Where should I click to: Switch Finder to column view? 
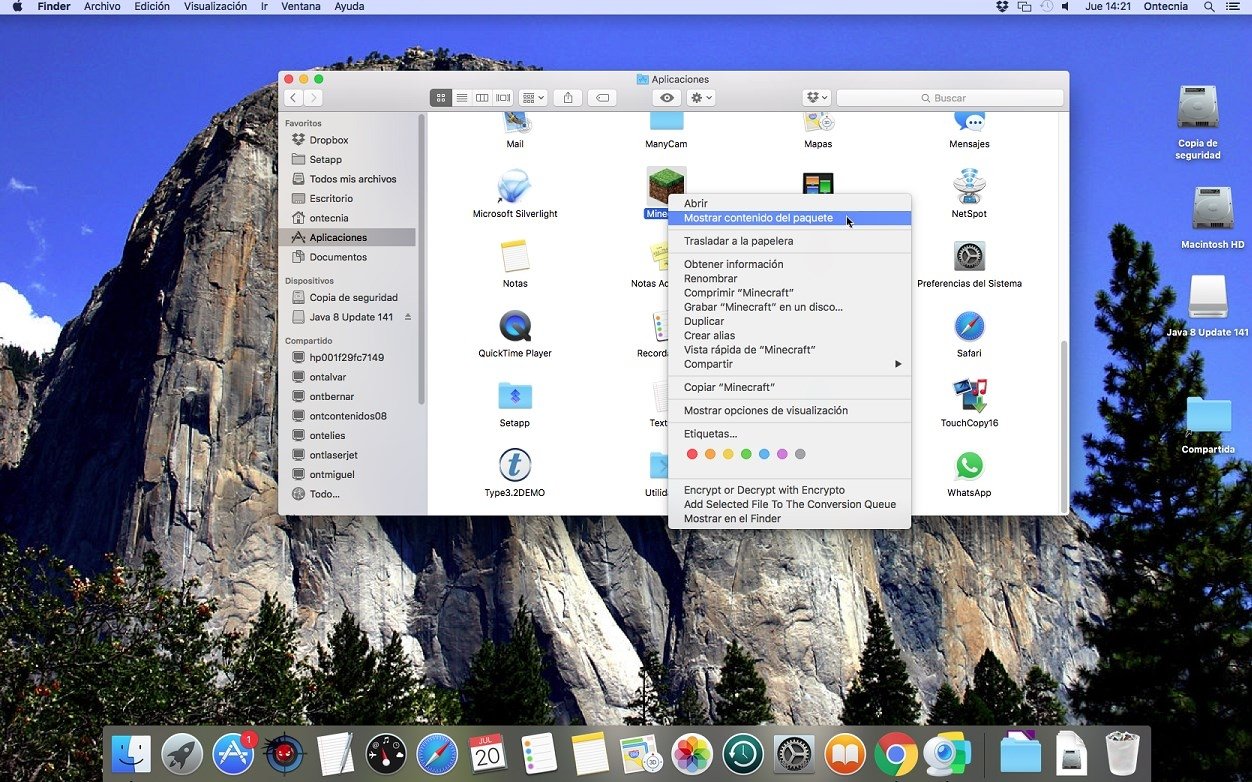tap(482, 98)
